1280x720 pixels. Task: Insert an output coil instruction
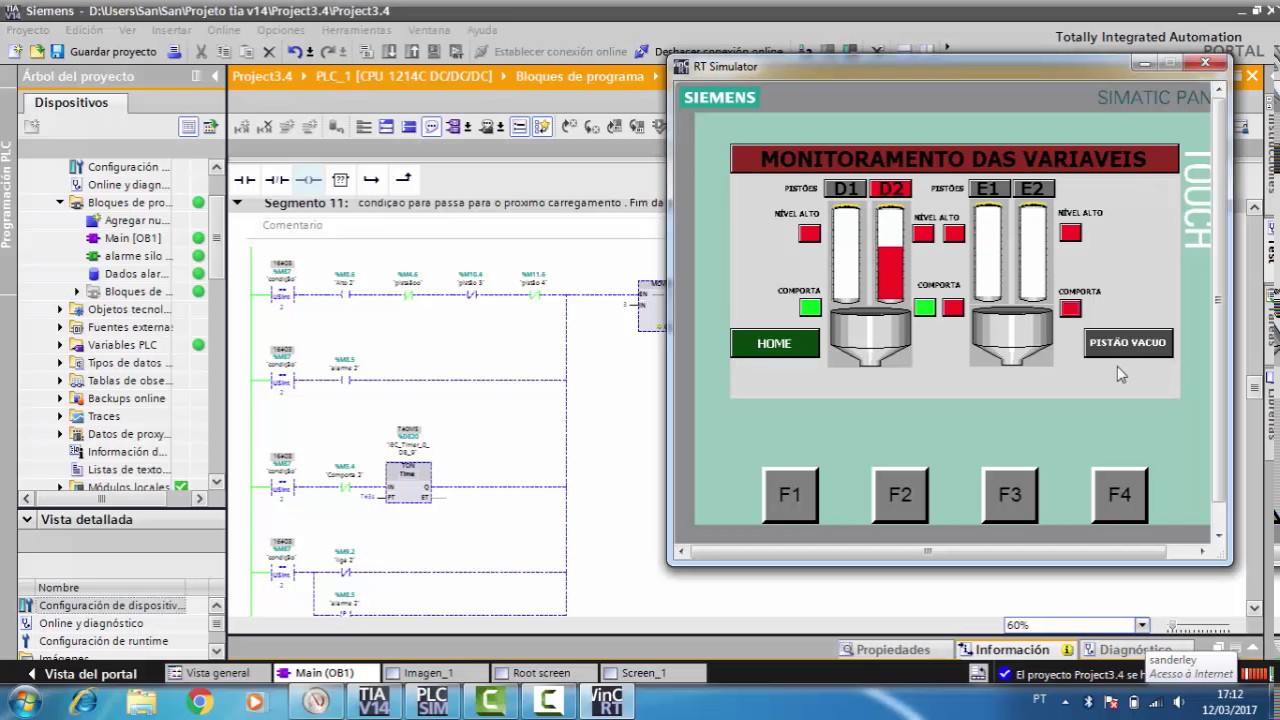pyautogui.click(x=308, y=179)
